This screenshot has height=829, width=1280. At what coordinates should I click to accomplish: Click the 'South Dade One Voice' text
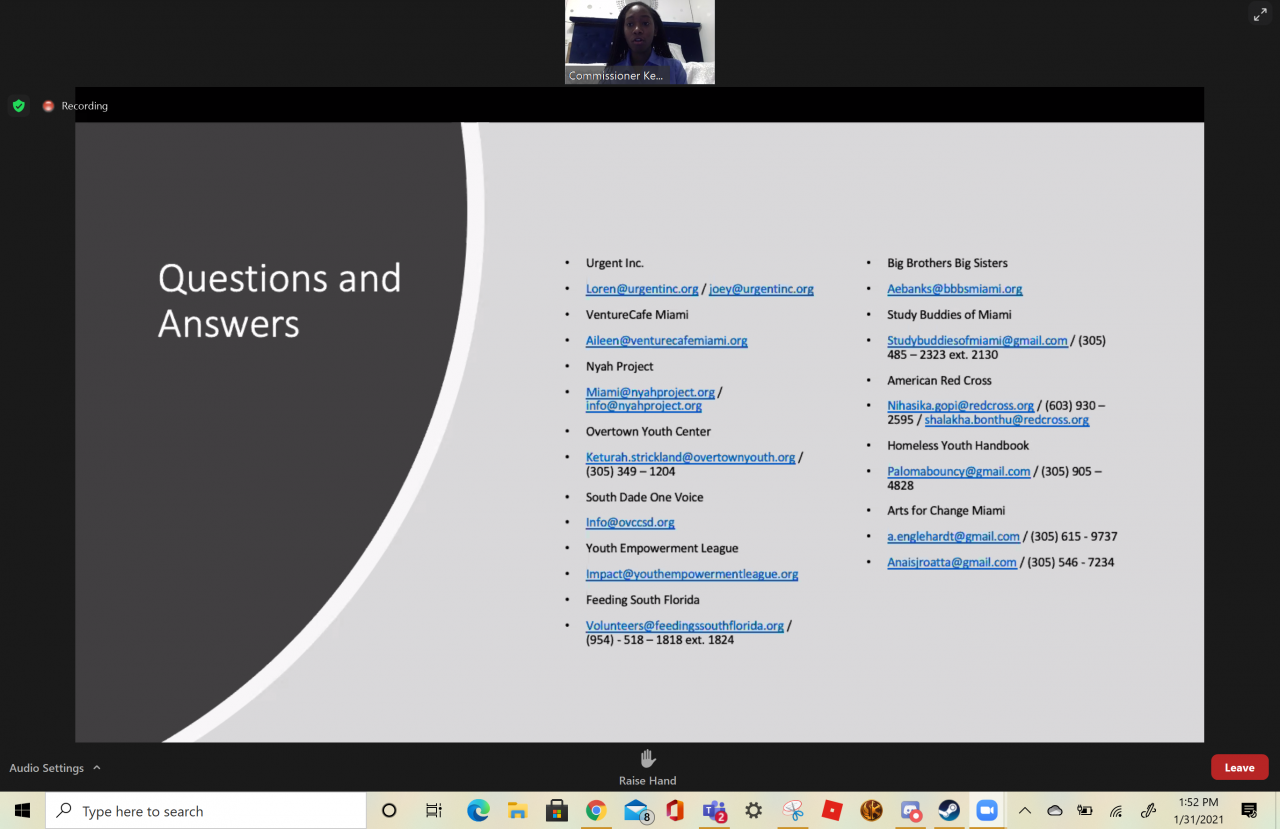pyautogui.click(x=645, y=497)
